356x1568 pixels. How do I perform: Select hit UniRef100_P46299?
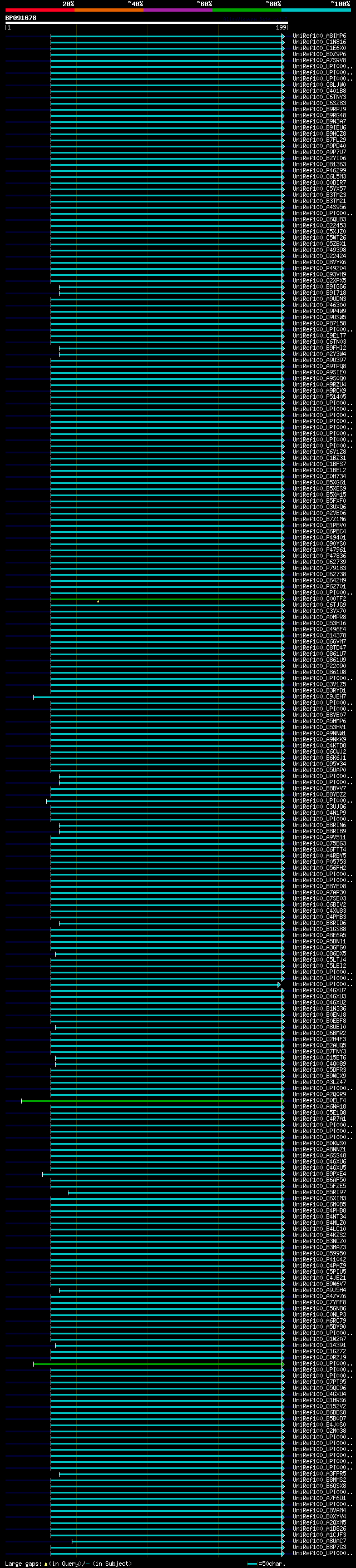tap(319, 170)
